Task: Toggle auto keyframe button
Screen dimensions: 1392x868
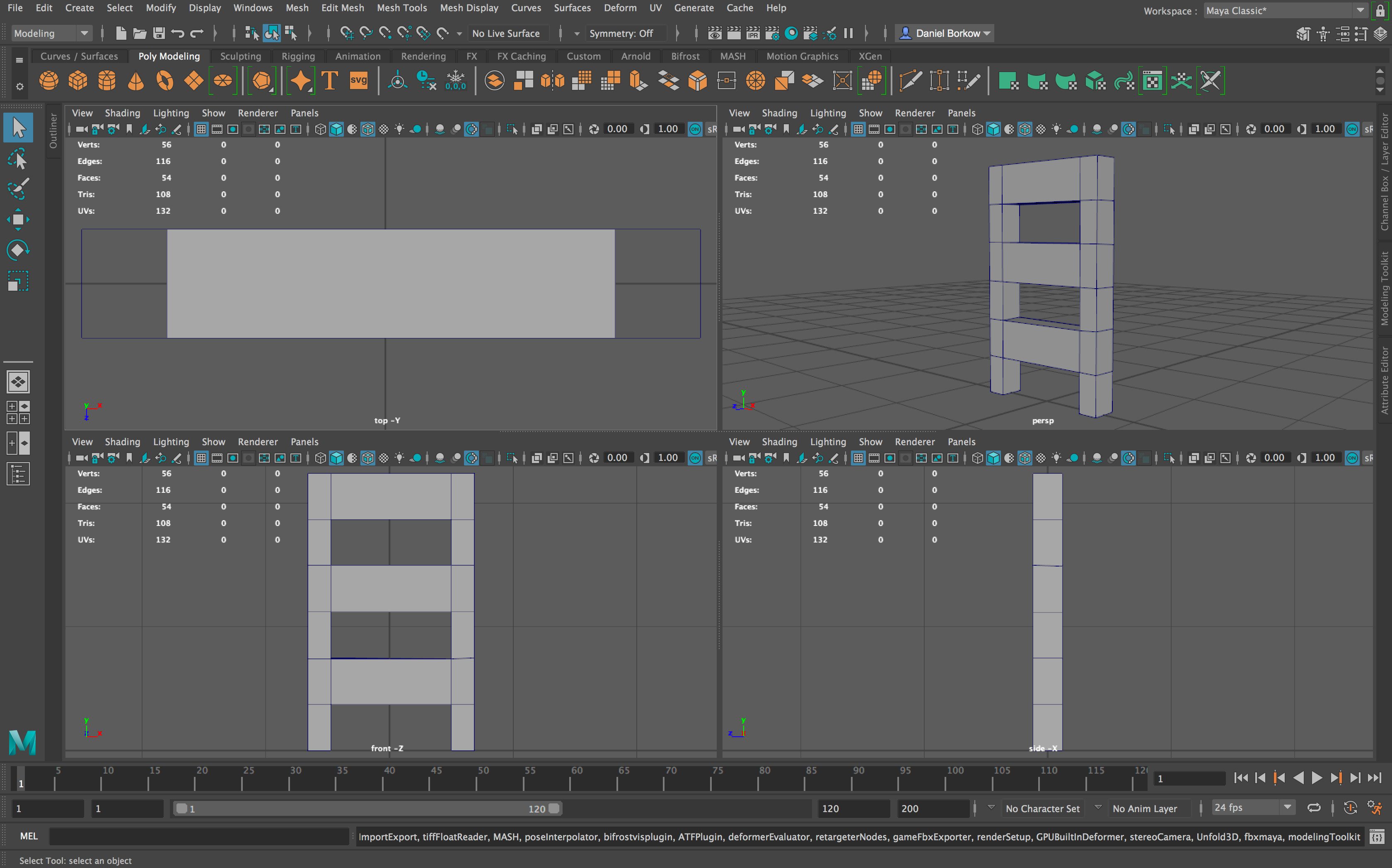Action: (1350, 808)
